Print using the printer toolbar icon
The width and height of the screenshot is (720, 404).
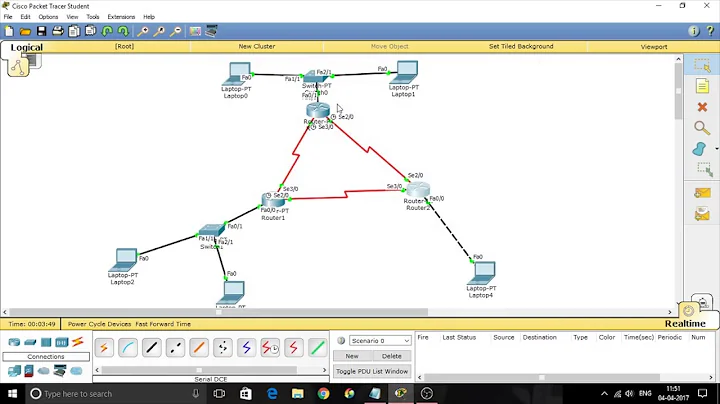point(58,31)
